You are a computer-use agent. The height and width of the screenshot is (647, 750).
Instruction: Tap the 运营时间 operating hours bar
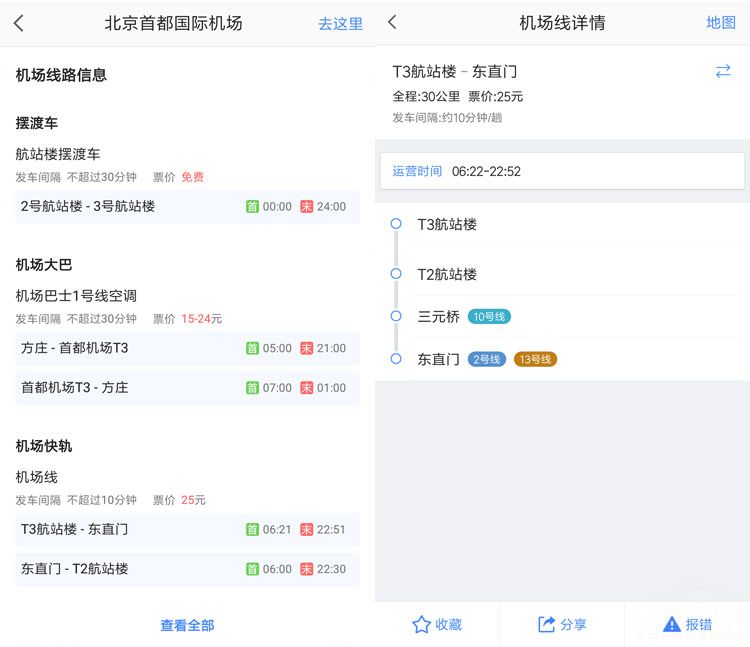coord(562,171)
